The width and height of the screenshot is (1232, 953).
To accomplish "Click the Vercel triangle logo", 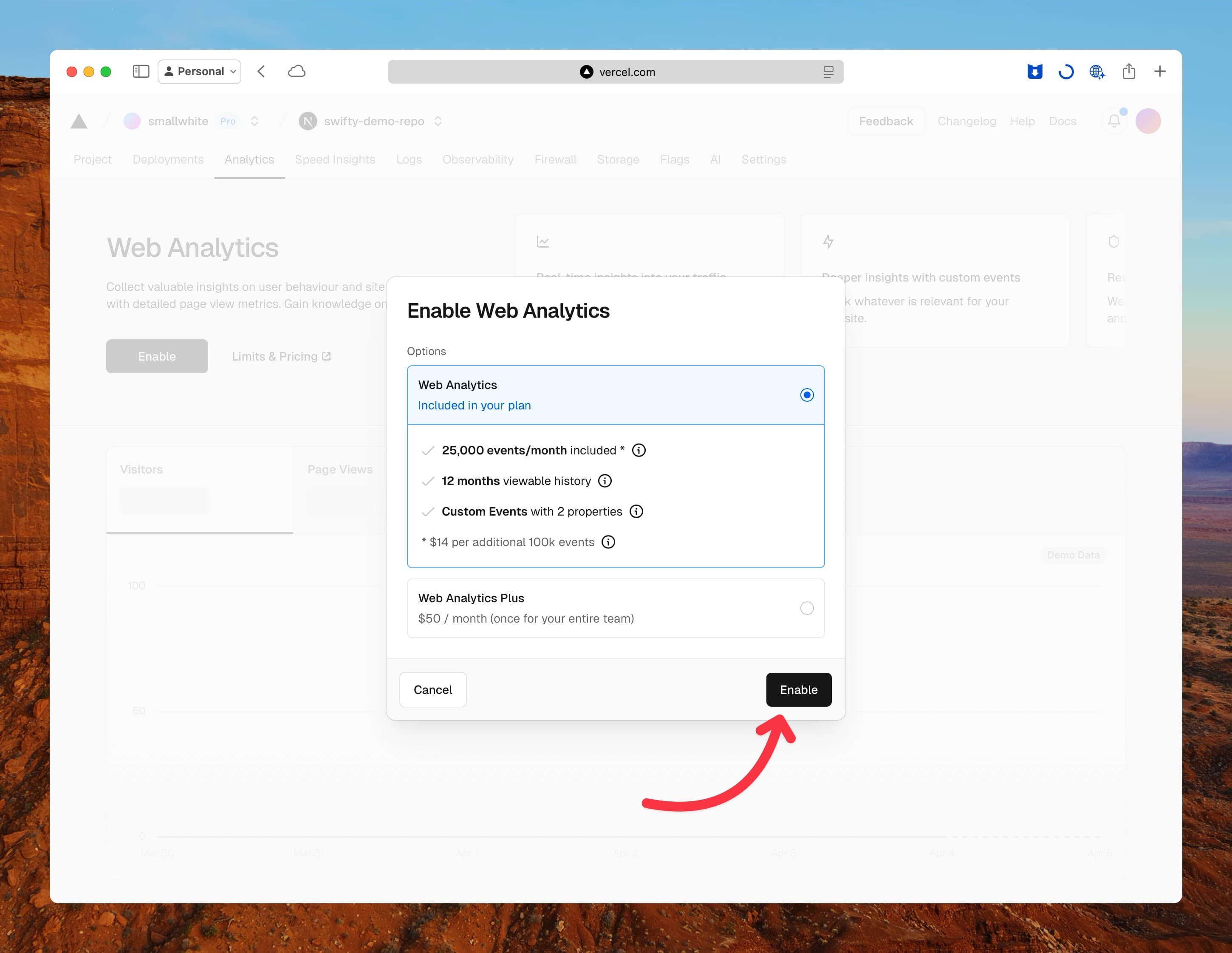I will pos(79,121).
